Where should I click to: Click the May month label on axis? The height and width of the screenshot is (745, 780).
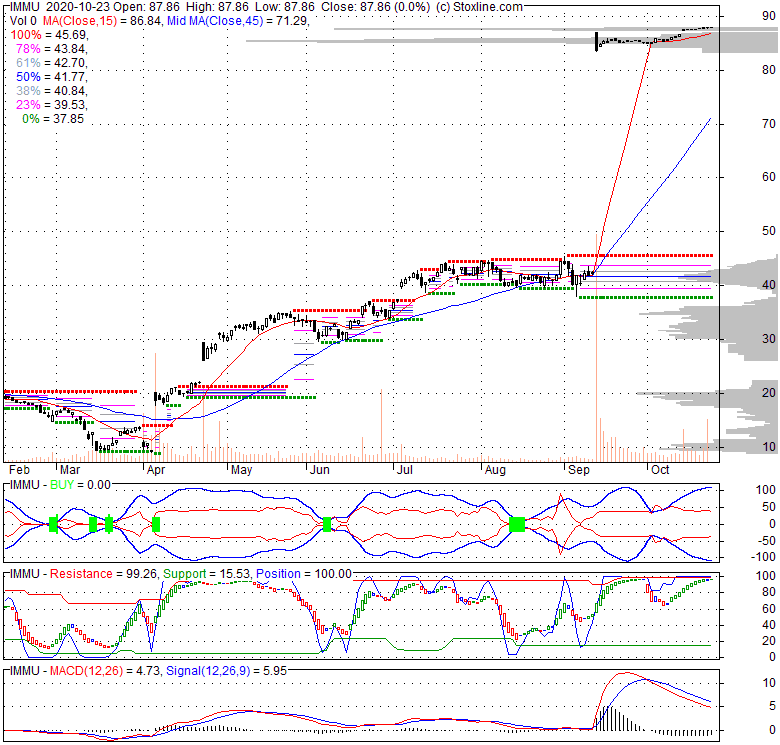[242, 470]
